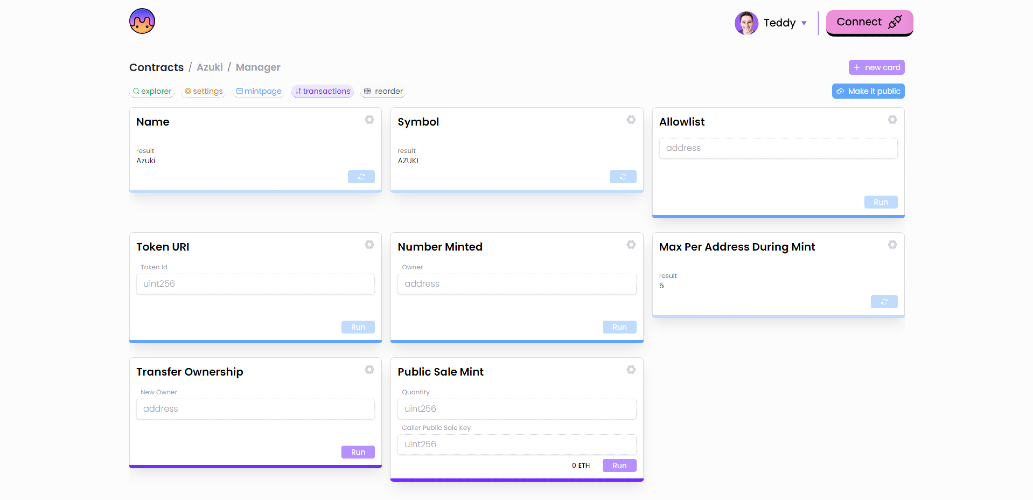The height and width of the screenshot is (500, 1033).
Task: Click the Manager breadcrumb
Action: 258,67
